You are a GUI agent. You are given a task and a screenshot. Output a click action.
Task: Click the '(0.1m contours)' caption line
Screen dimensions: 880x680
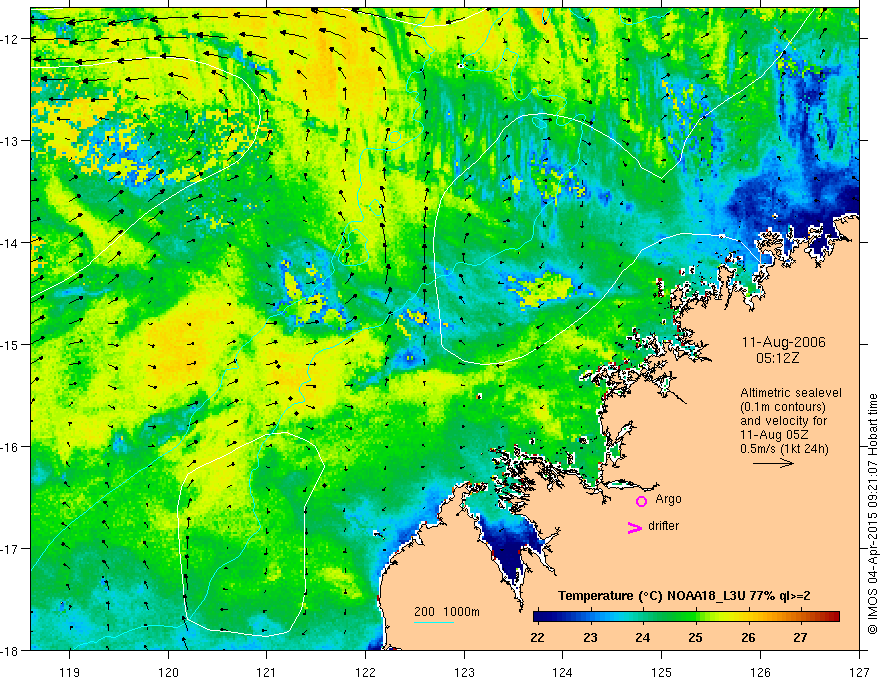click(x=783, y=407)
